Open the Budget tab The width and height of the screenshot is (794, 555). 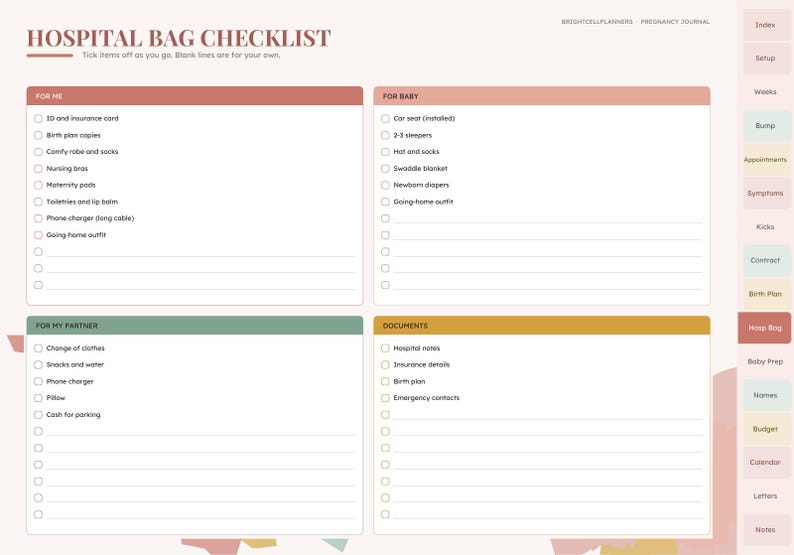(766, 429)
